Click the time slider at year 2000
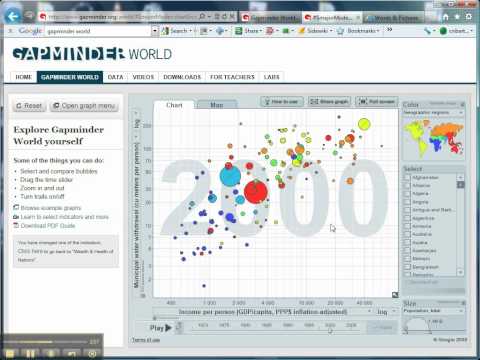This screenshot has width=480, height=360. pos(330,330)
